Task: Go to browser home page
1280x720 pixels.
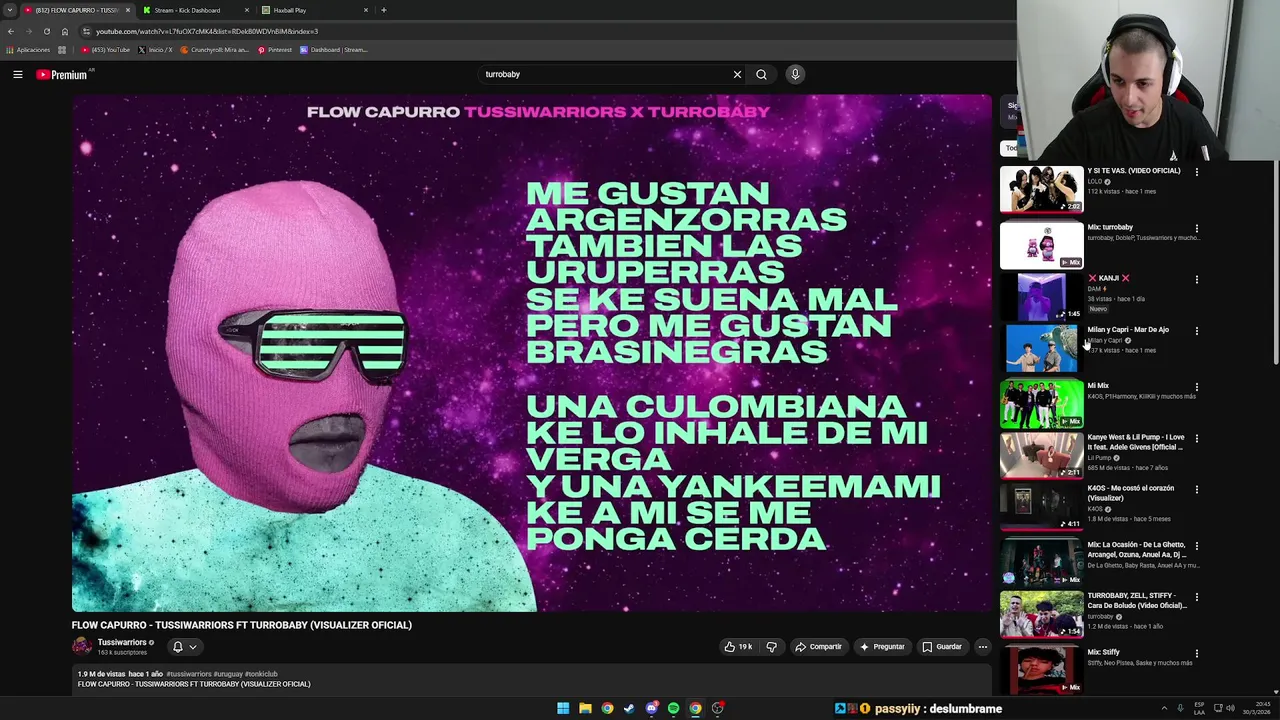Action: click(x=65, y=31)
